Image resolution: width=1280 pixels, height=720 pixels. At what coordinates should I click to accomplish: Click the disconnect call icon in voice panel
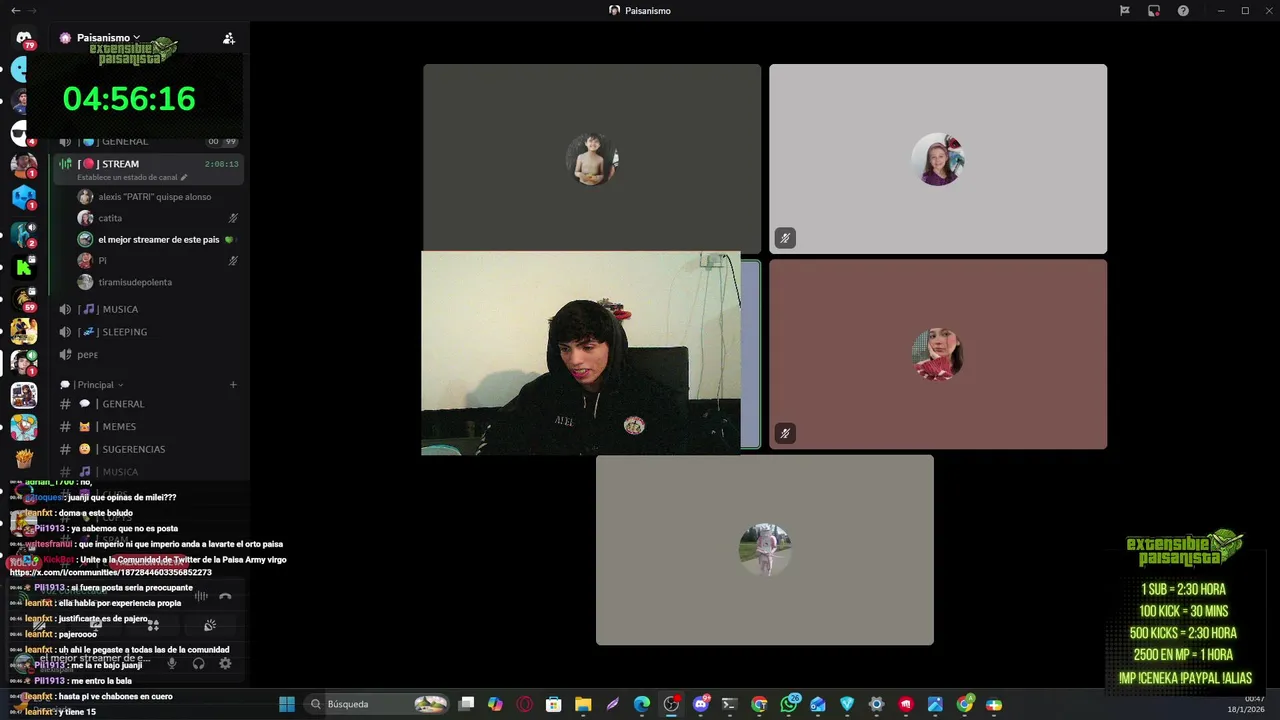[x=225, y=596]
